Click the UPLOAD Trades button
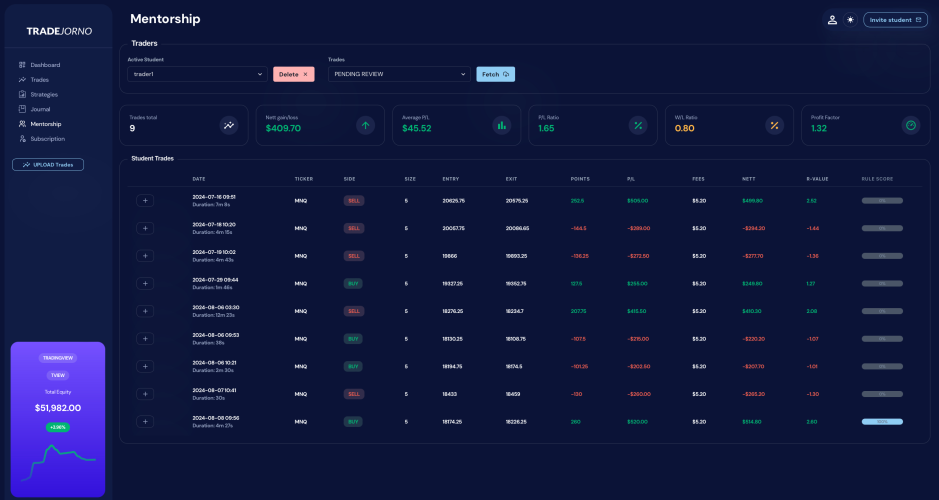939x500 pixels. tap(48, 165)
